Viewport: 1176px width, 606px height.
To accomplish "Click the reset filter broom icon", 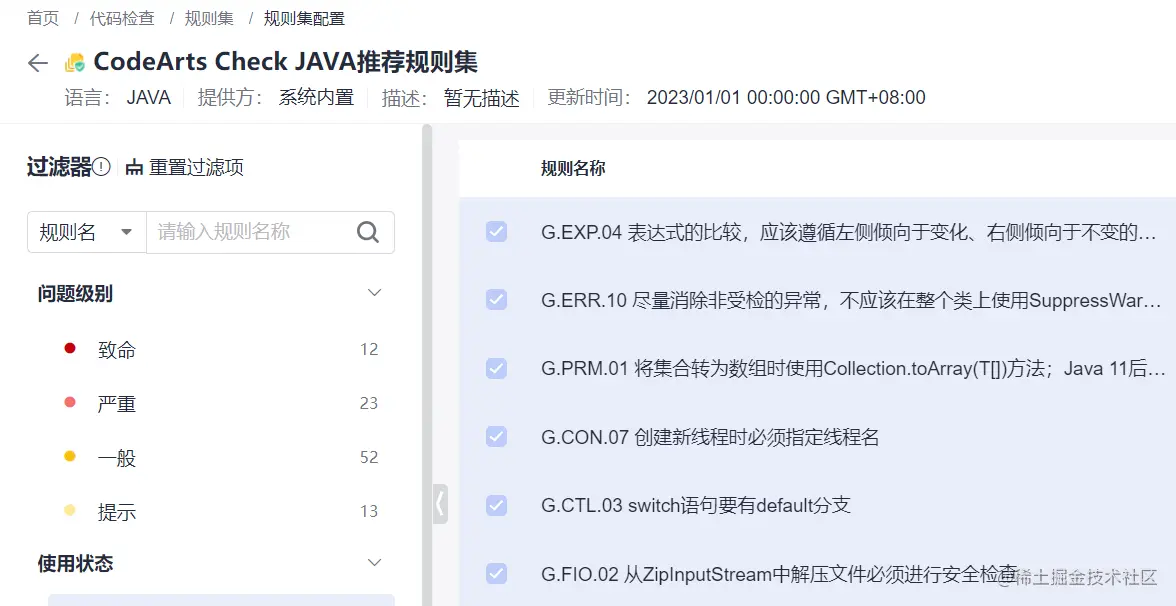I will click(x=134, y=167).
